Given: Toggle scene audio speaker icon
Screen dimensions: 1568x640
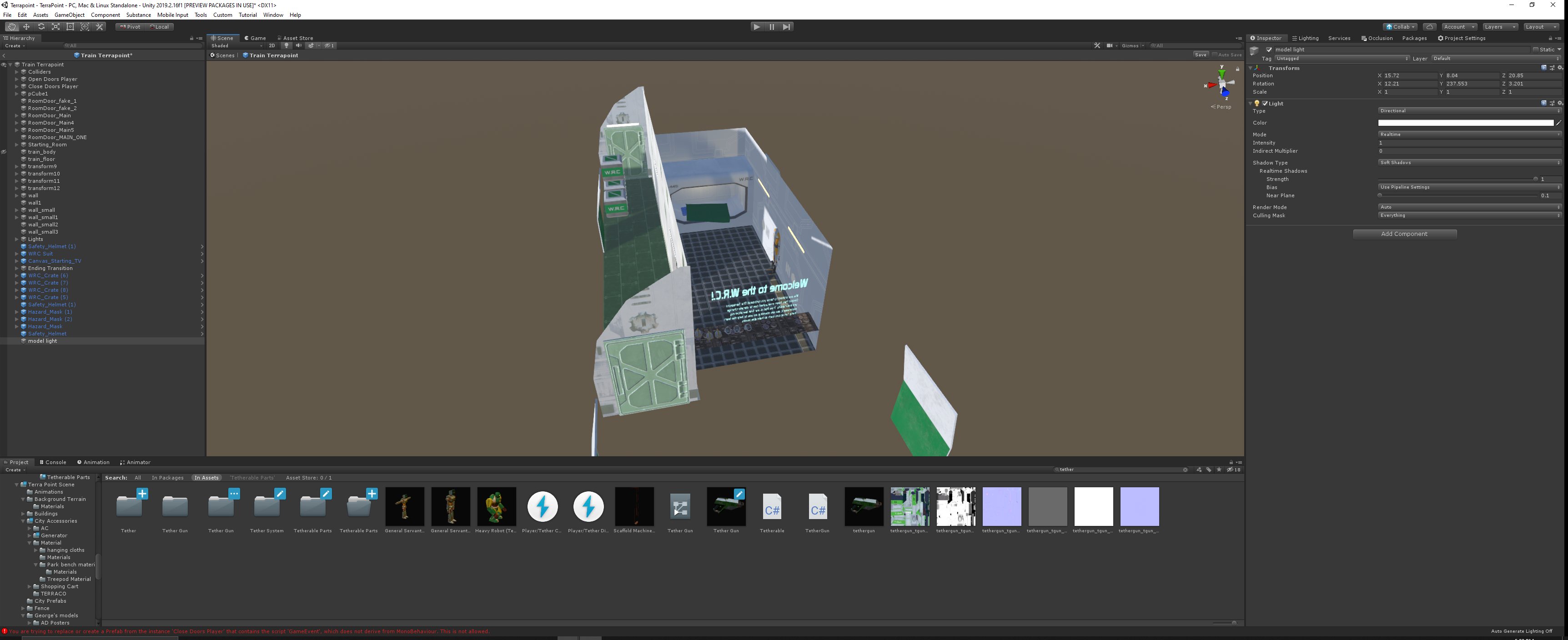Looking at the screenshot, I should [298, 45].
